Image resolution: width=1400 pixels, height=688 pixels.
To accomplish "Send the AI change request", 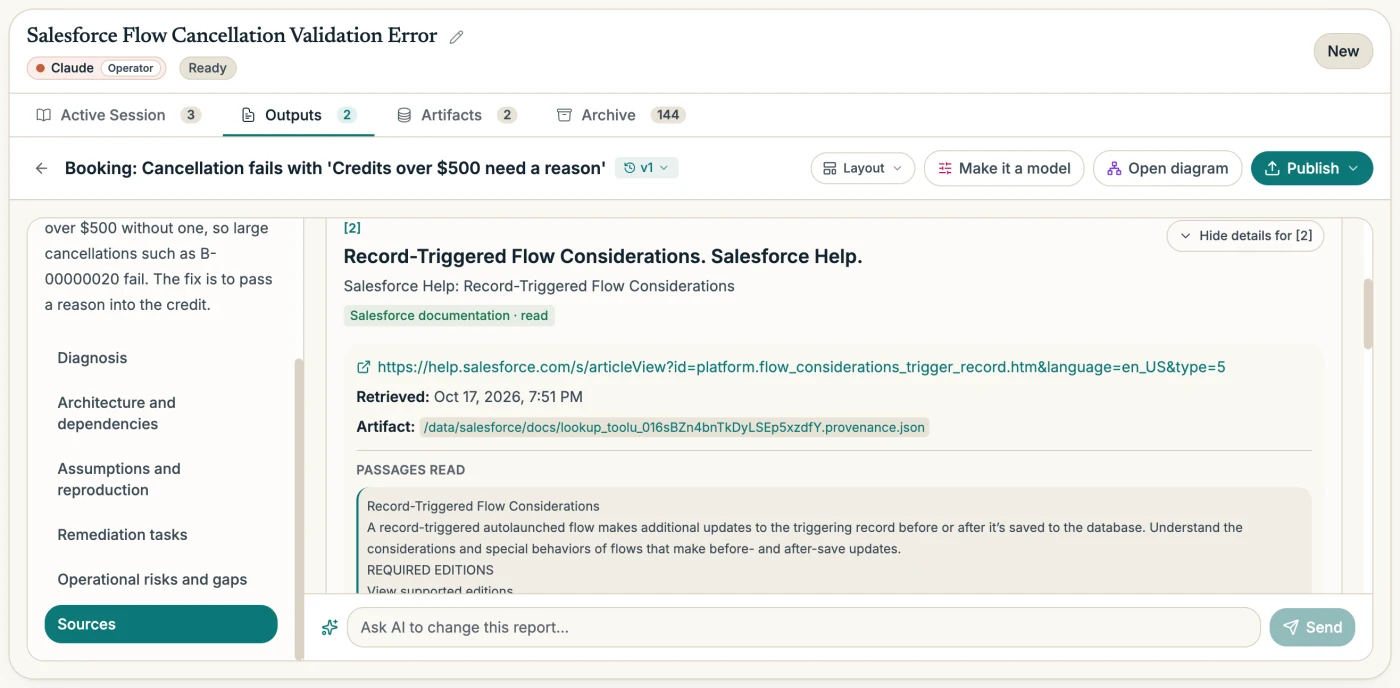I will pos(1312,627).
